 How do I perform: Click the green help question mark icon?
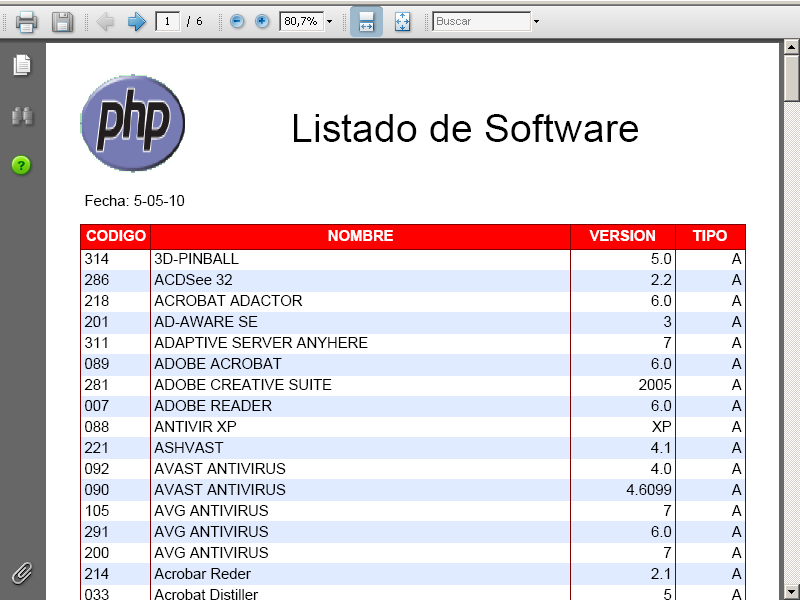[21, 165]
